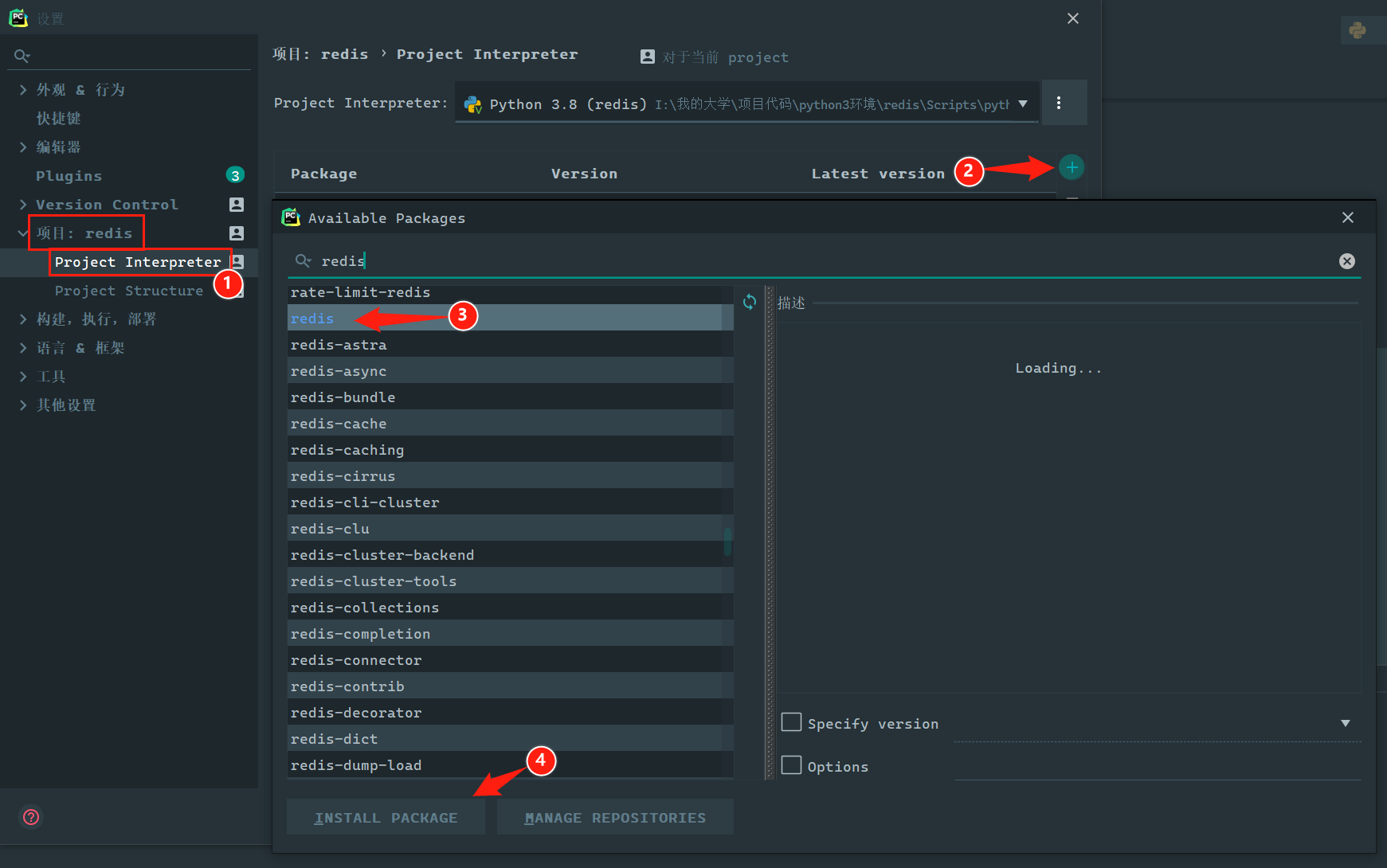Expand the 工具 section
The width and height of the screenshot is (1387, 868).
click(23, 377)
